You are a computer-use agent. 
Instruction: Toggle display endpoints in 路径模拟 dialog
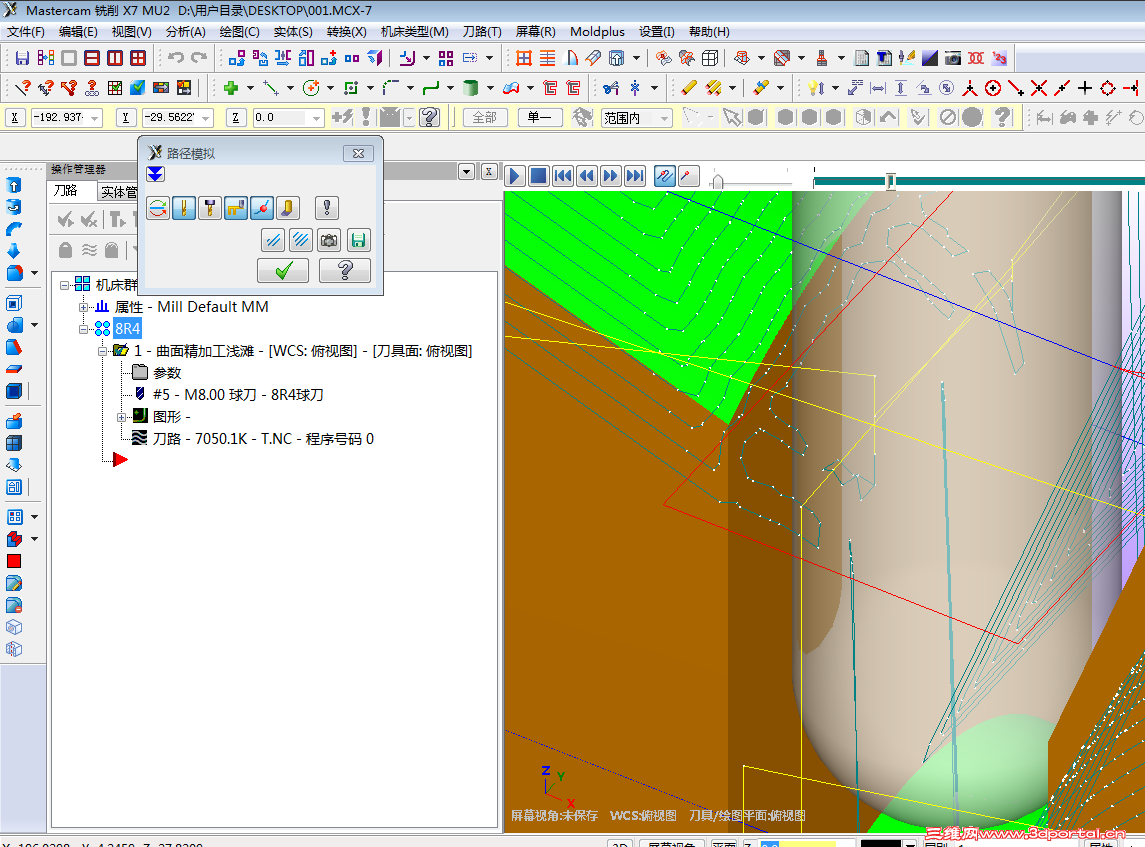coord(262,208)
